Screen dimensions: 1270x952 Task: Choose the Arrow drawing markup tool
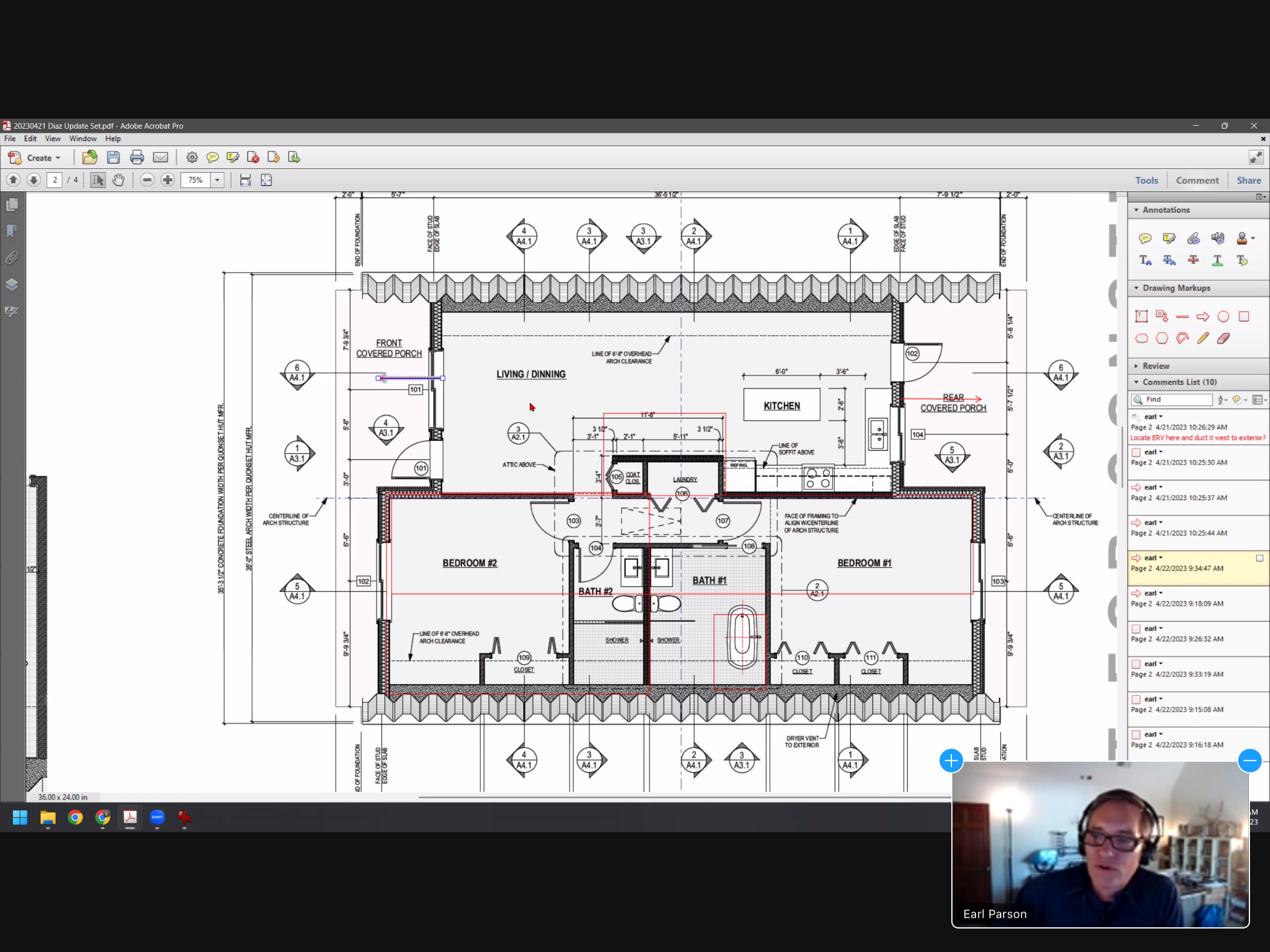(x=1202, y=317)
